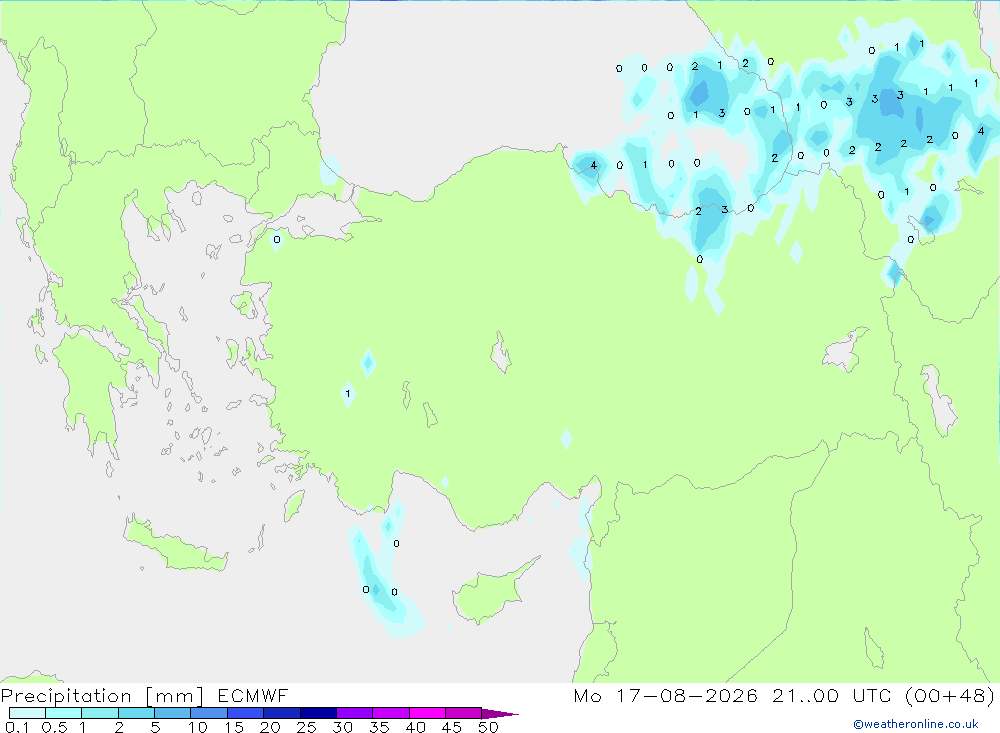
Task: Click the 'UTC' label in footer
Action: tap(872, 695)
